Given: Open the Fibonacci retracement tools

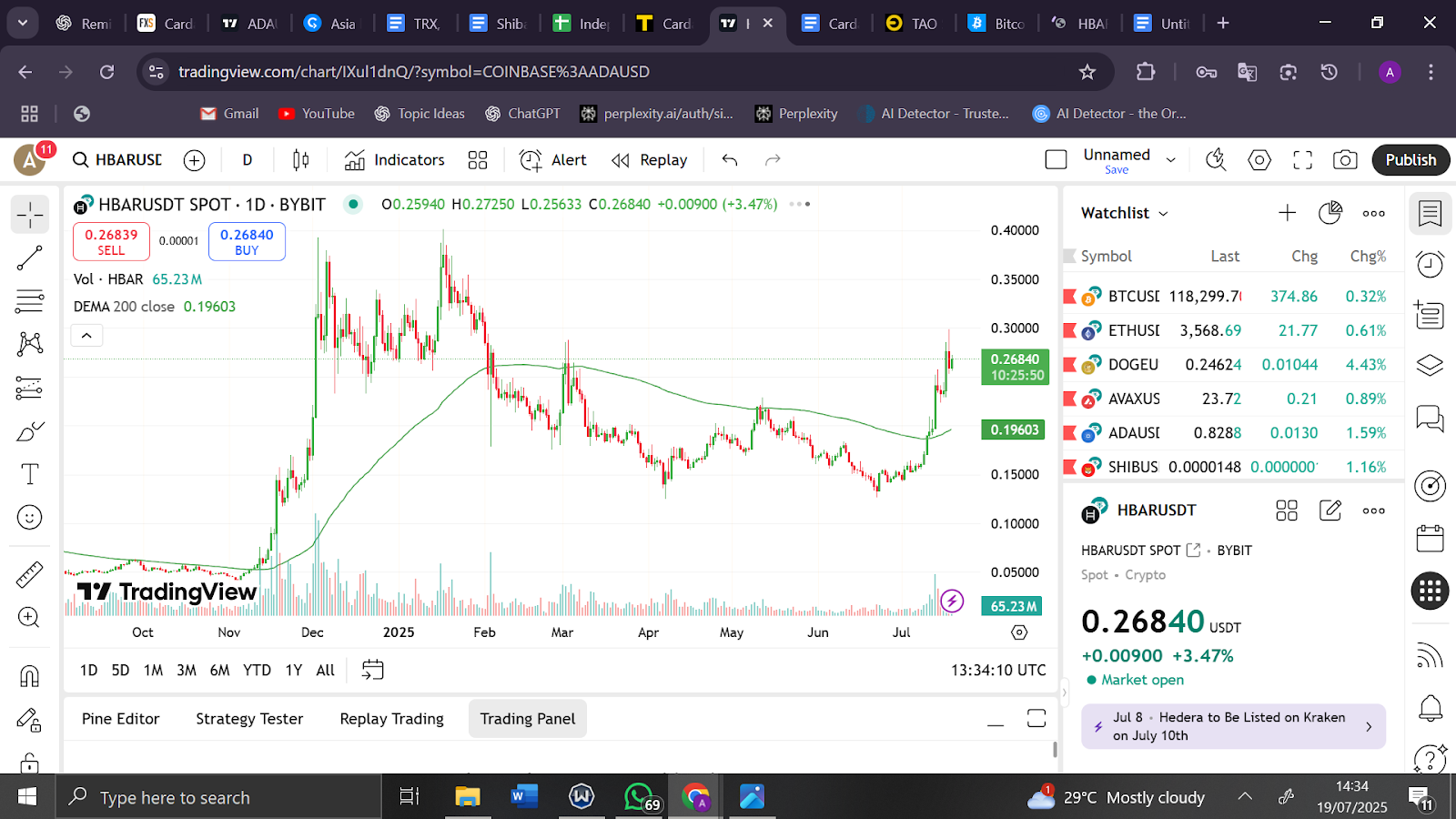Looking at the screenshot, I should click(x=30, y=301).
